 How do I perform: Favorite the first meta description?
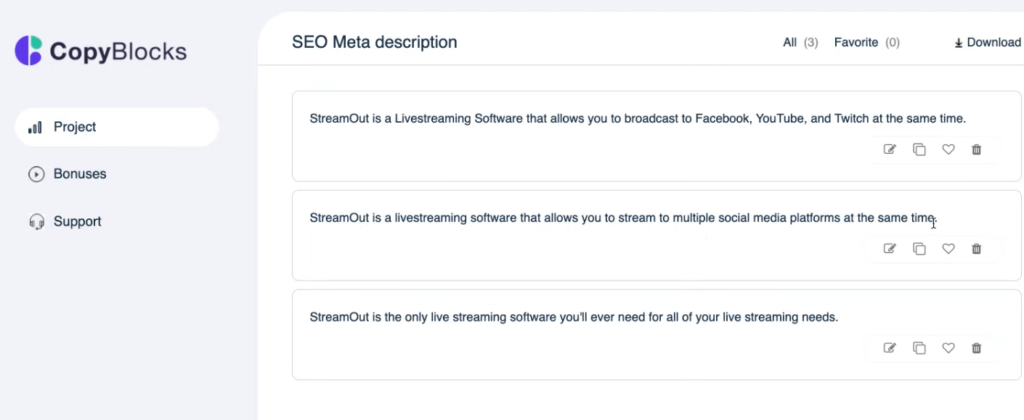point(948,150)
